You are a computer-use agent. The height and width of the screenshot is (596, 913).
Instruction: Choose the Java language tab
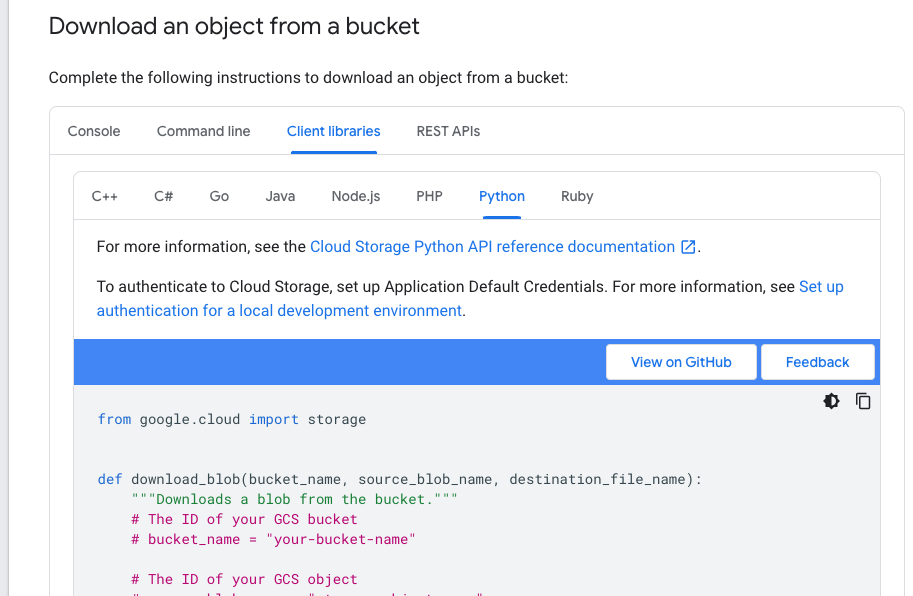[280, 197]
